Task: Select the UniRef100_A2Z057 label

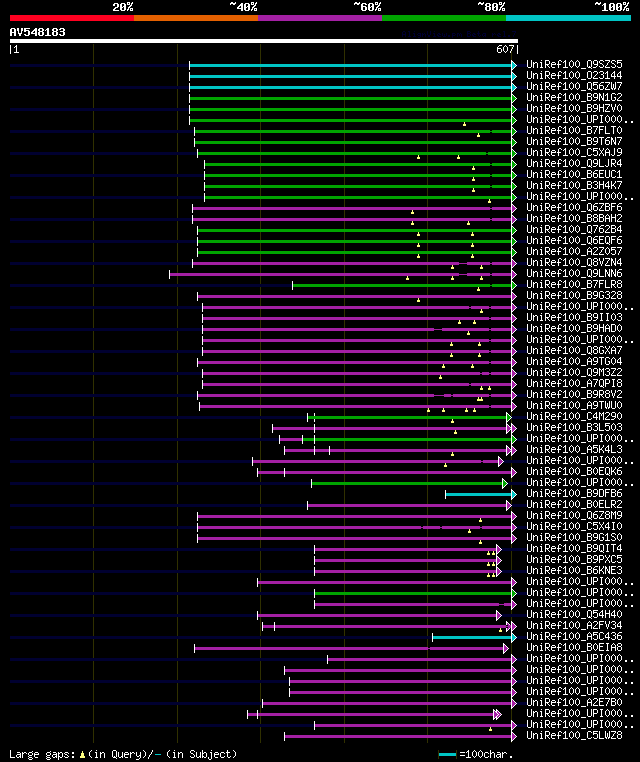Action: click(574, 251)
